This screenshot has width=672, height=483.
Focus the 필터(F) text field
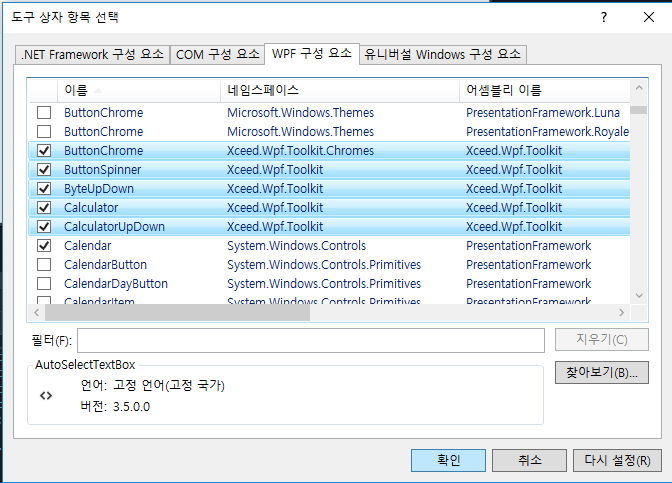311,341
